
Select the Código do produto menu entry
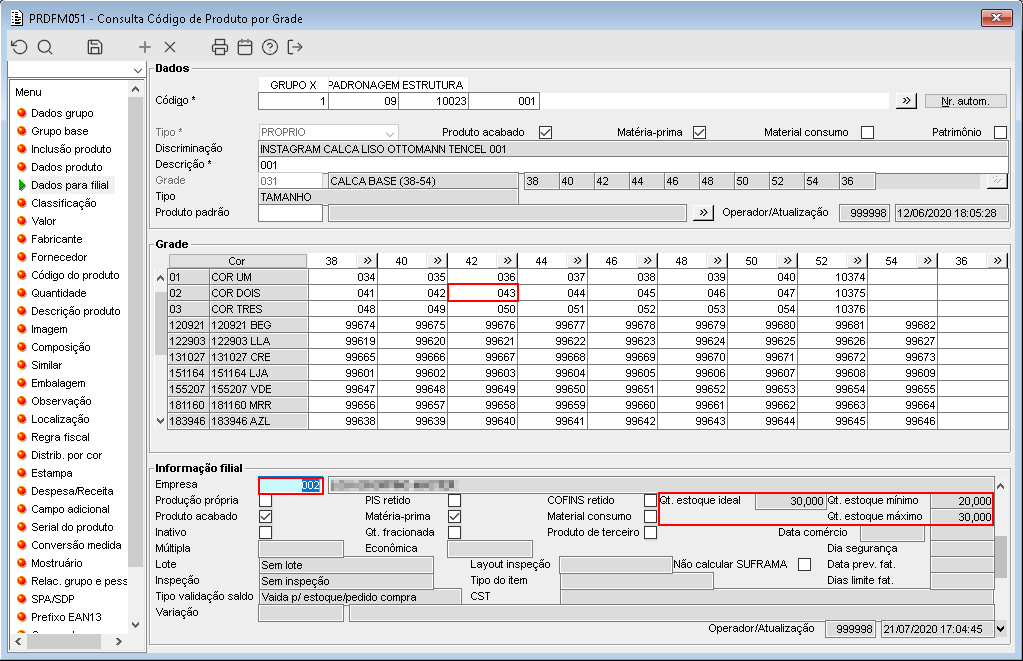[x=75, y=275]
